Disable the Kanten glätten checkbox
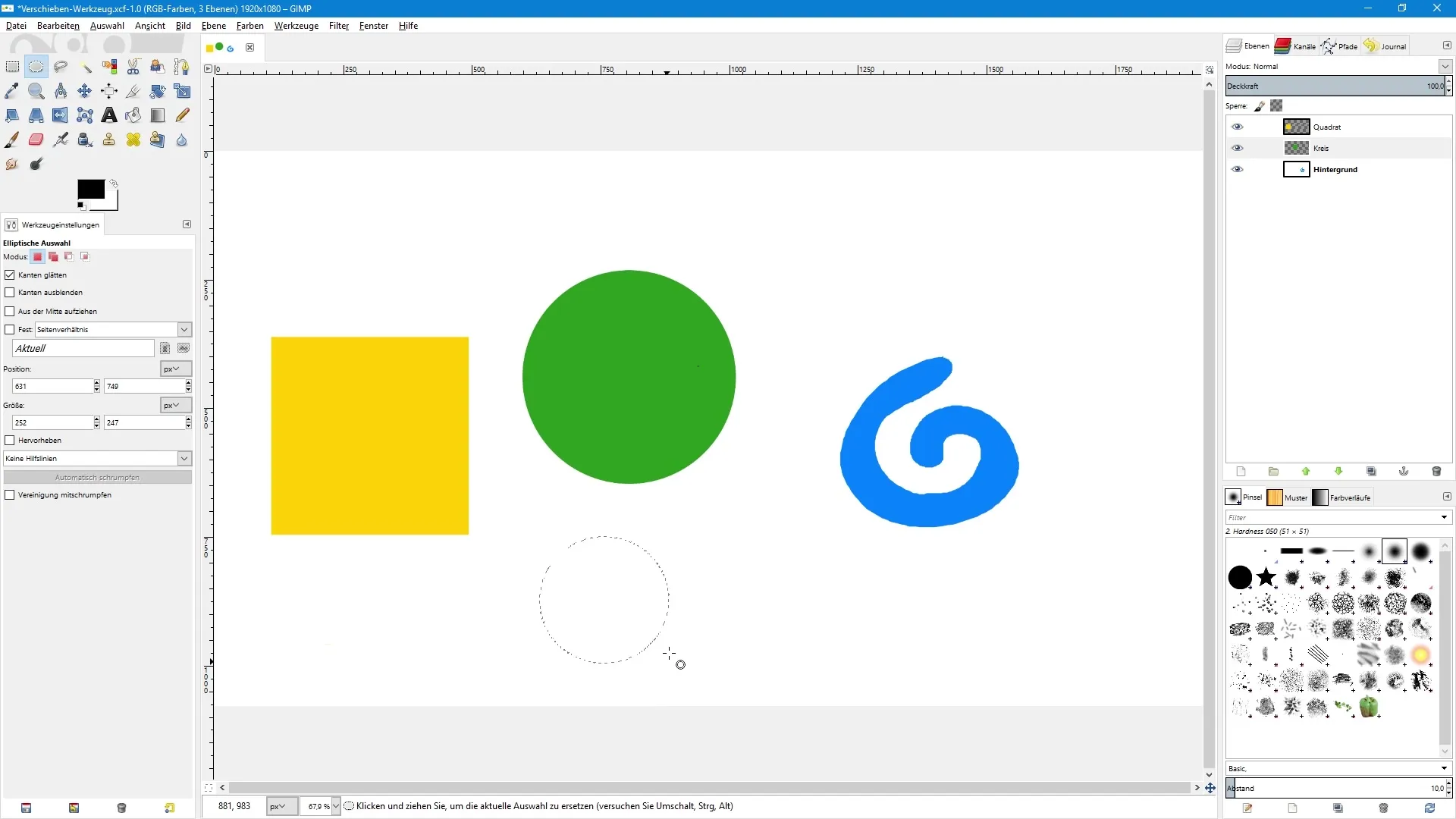1456x819 pixels. coord(10,275)
